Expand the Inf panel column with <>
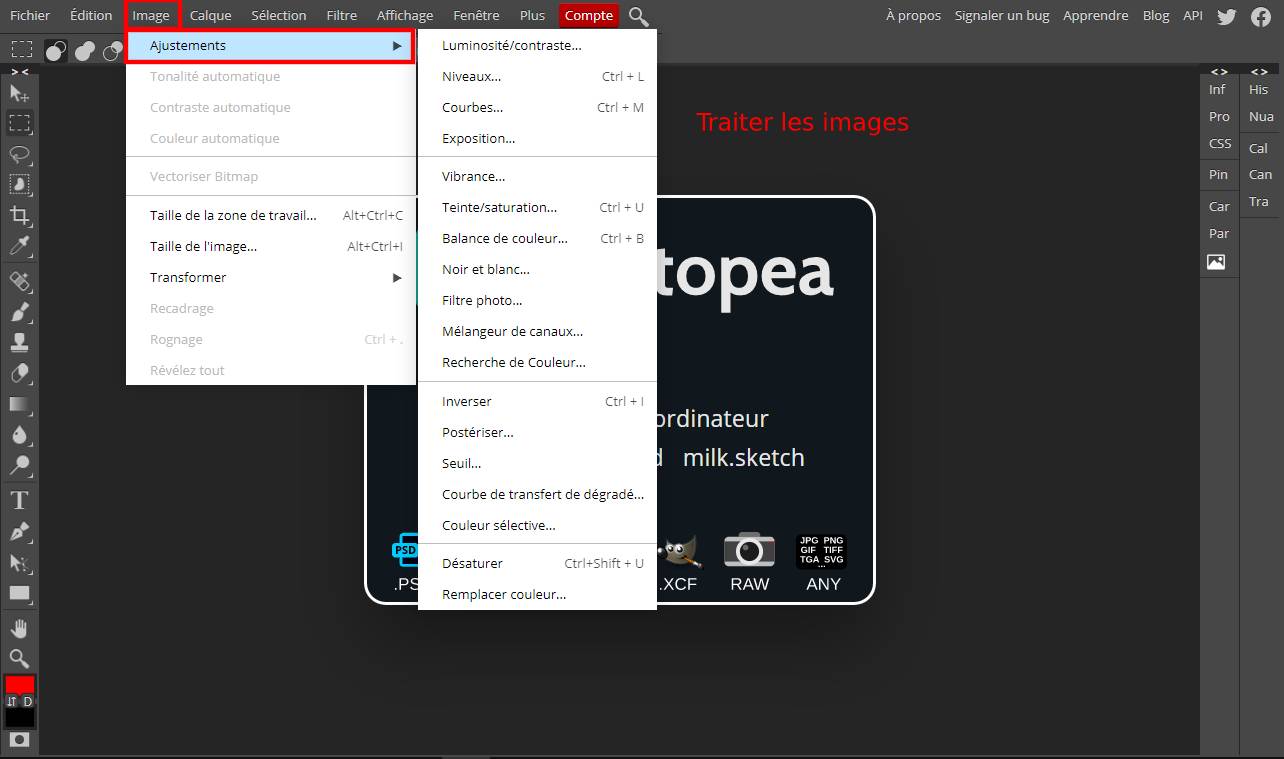This screenshot has height=759, width=1284. pyautogui.click(x=1219, y=72)
